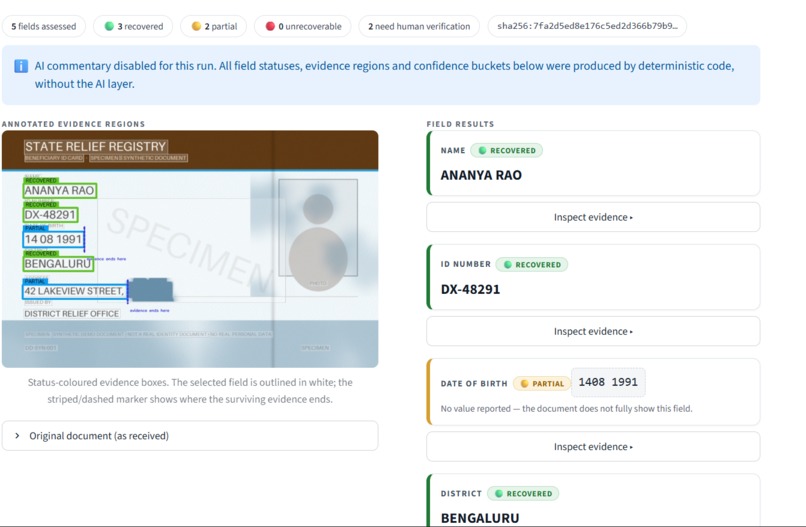The width and height of the screenshot is (806, 527).
Task: Click the DX-48291 evidence box on the card
Action: click(x=50, y=214)
